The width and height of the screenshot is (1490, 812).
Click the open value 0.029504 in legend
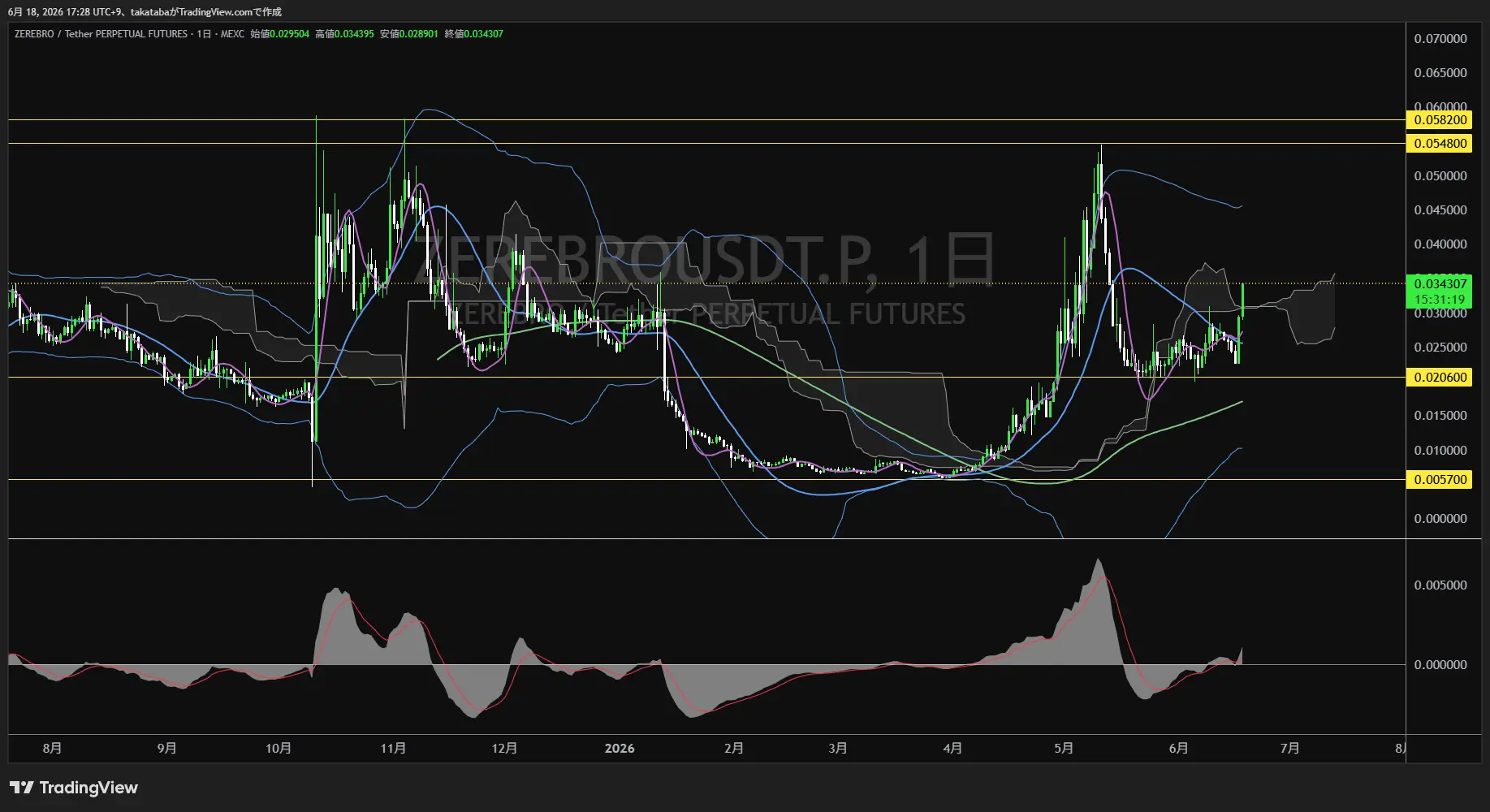click(289, 34)
